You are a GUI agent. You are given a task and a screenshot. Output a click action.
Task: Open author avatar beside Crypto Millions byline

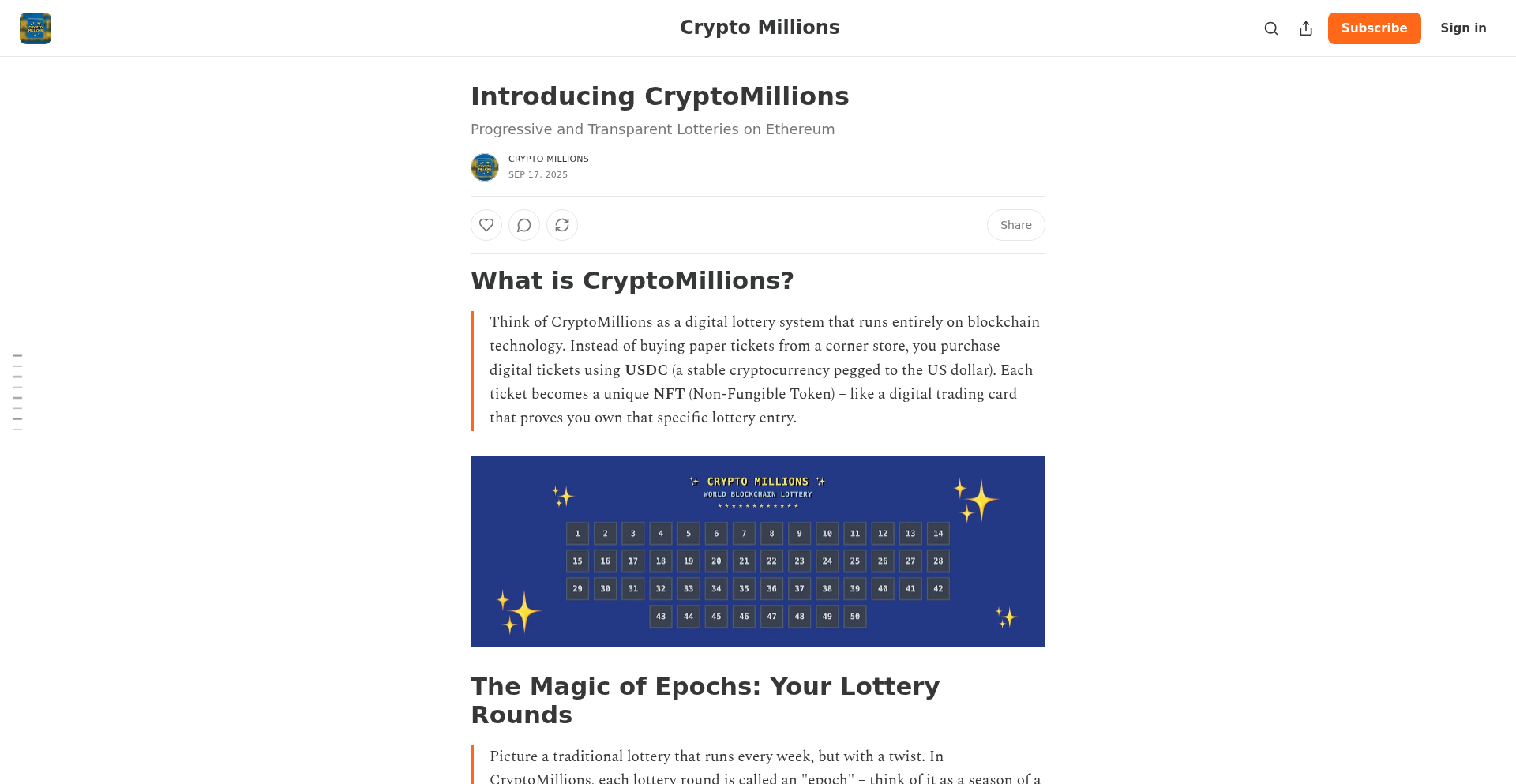point(485,167)
